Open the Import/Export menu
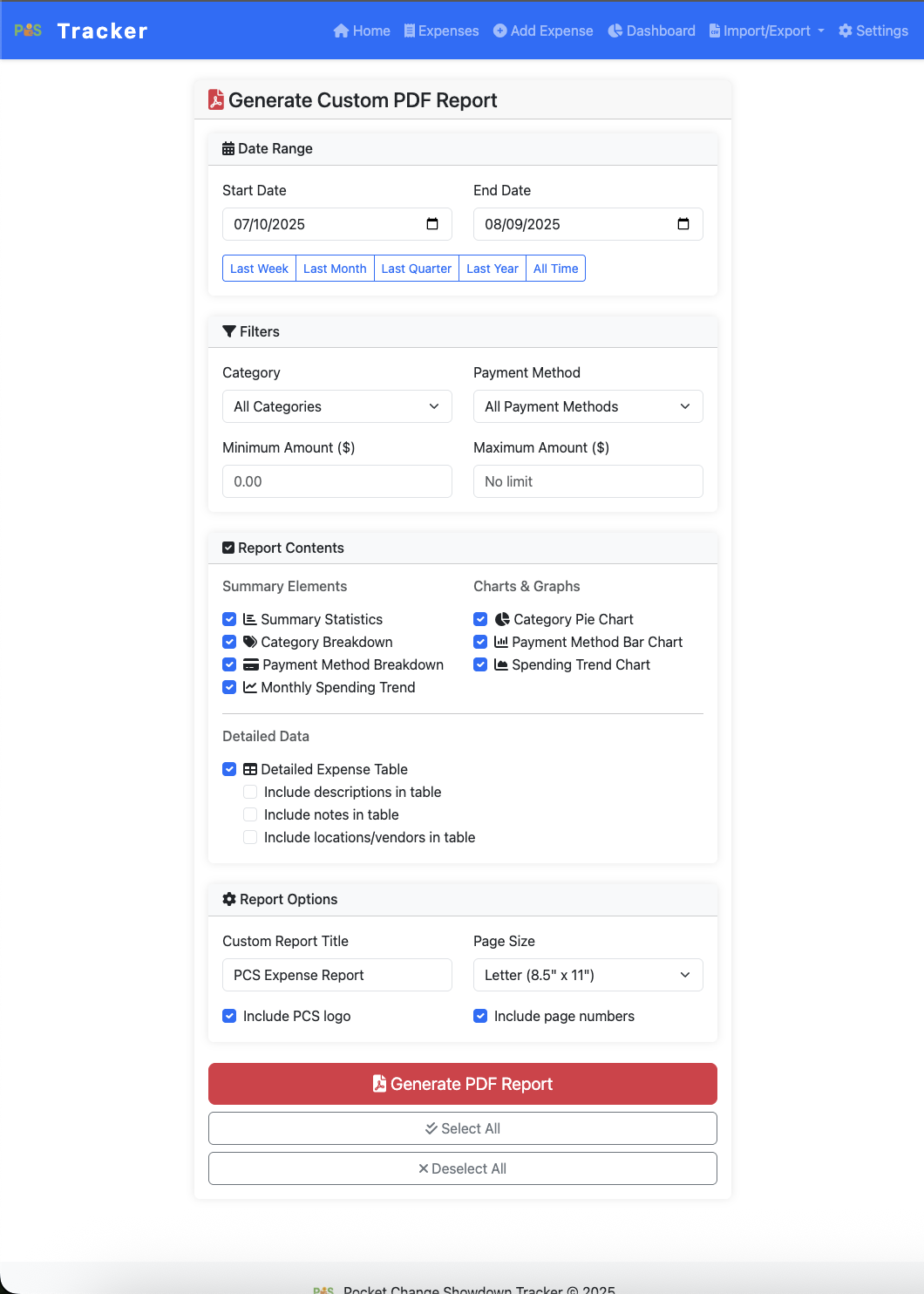This screenshot has width=924, height=1294. point(766,31)
